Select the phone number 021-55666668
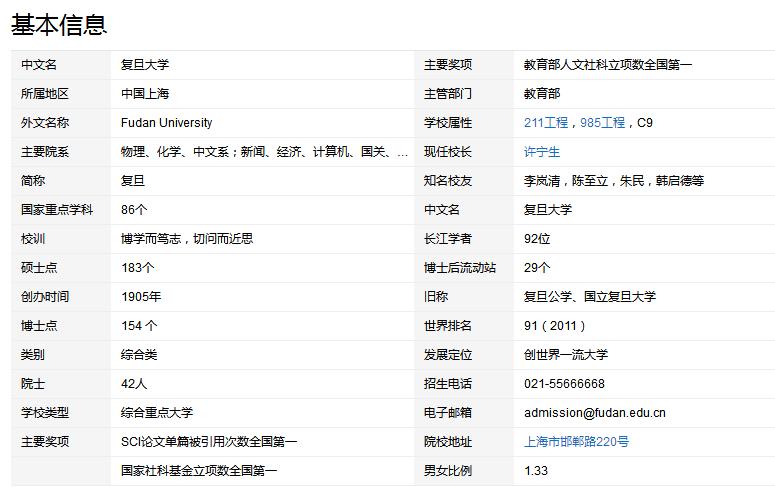 [x=564, y=384]
